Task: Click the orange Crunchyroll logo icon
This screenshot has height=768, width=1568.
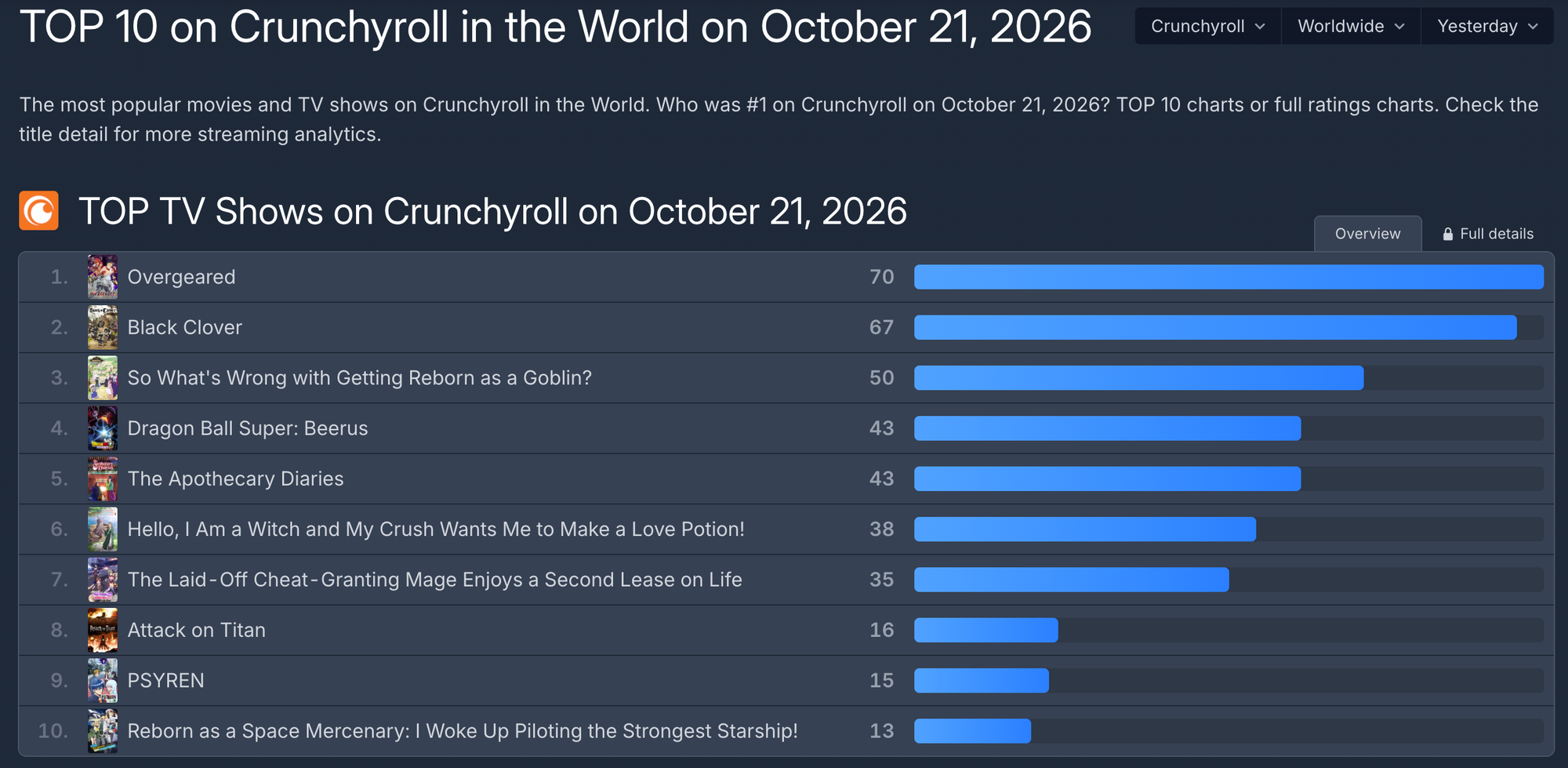Action: pos(39,211)
